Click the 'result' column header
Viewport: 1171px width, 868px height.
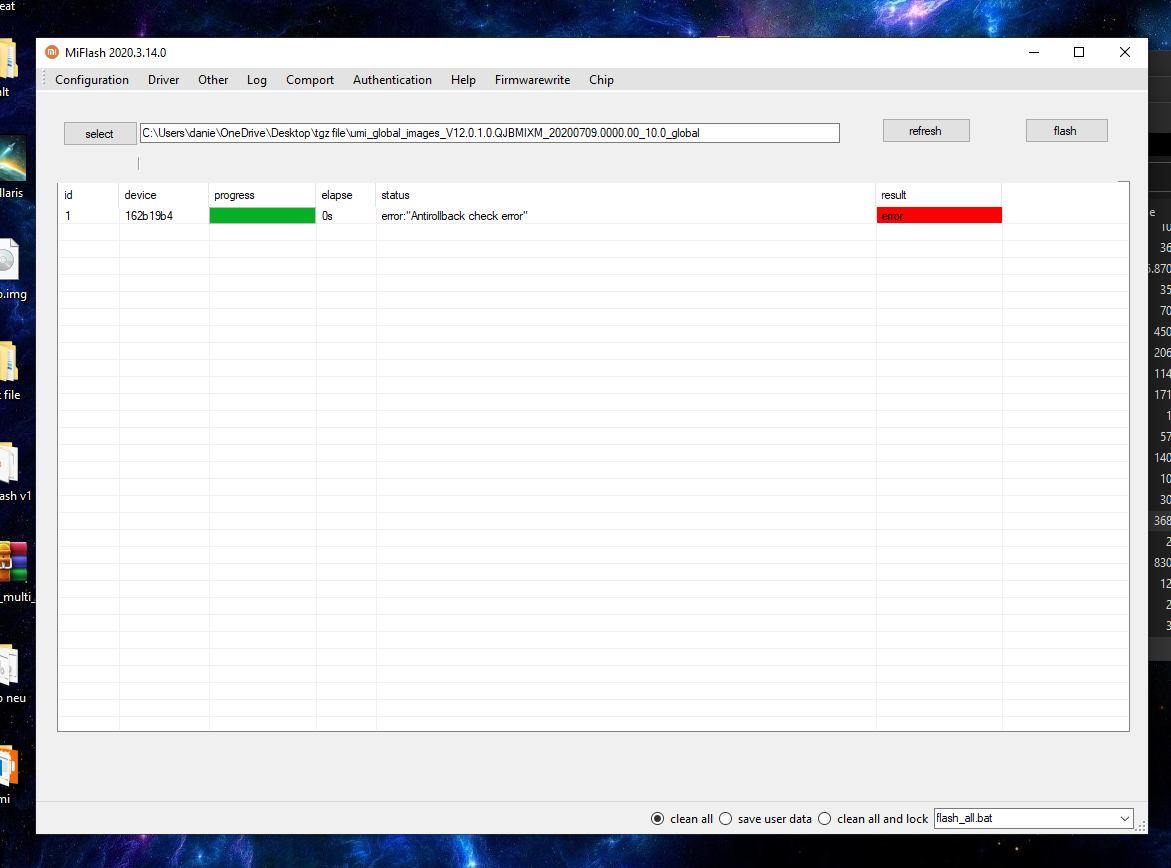coord(939,195)
